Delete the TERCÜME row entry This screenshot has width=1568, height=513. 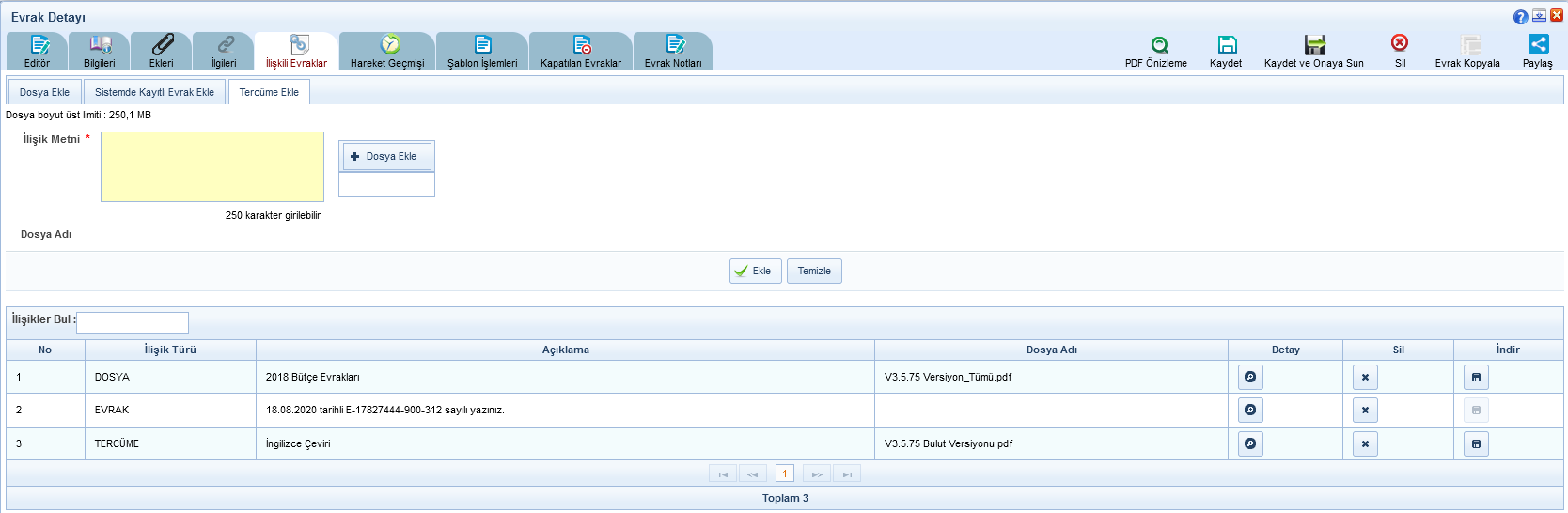point(1365,443)
